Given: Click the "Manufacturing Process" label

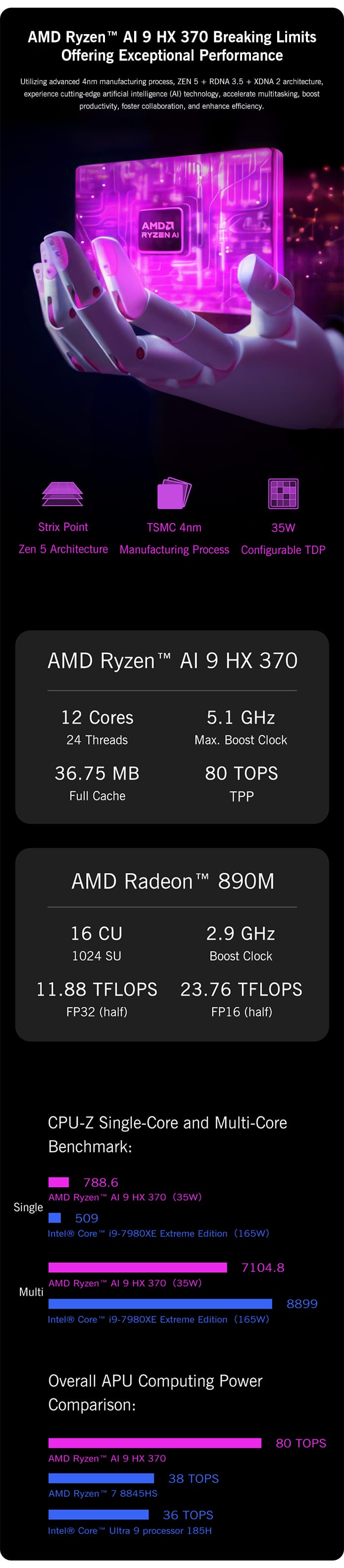Looking at the screenshot, I should pyautogui.click(x=174, y=550).
